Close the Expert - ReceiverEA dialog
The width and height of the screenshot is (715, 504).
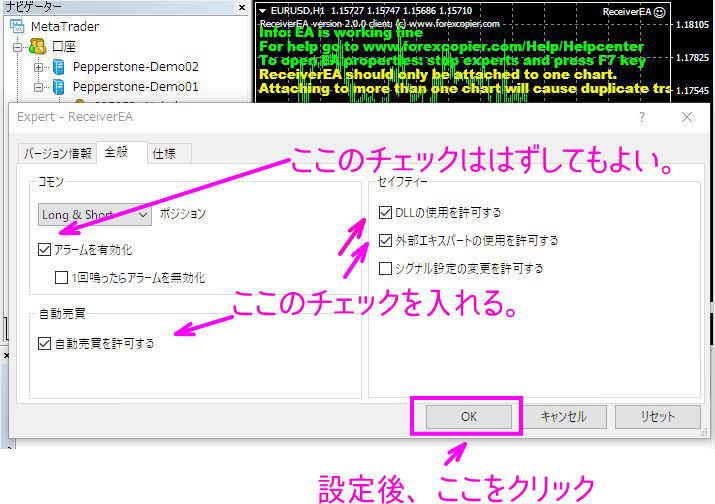pos(687,118)
